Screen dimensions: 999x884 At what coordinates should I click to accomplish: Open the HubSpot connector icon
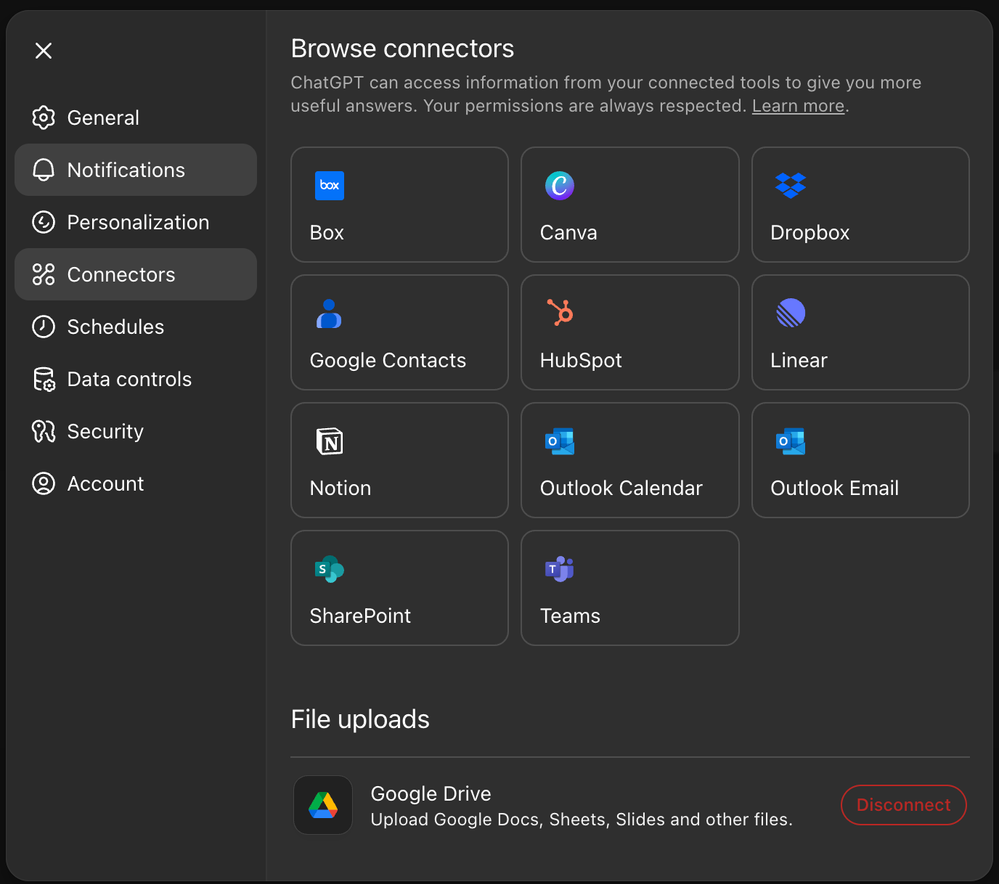[x=560, y=313]
